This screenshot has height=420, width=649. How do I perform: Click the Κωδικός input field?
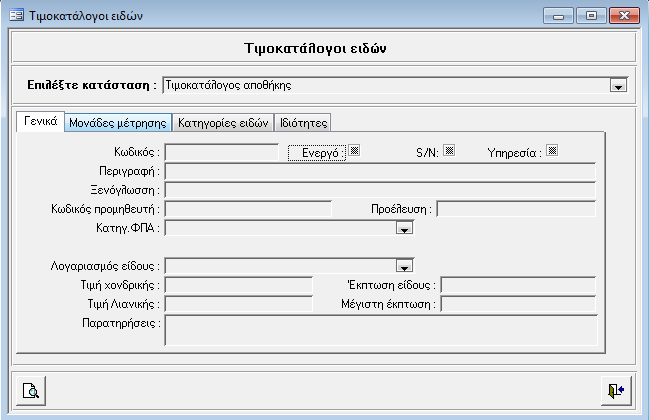[221, 152]
